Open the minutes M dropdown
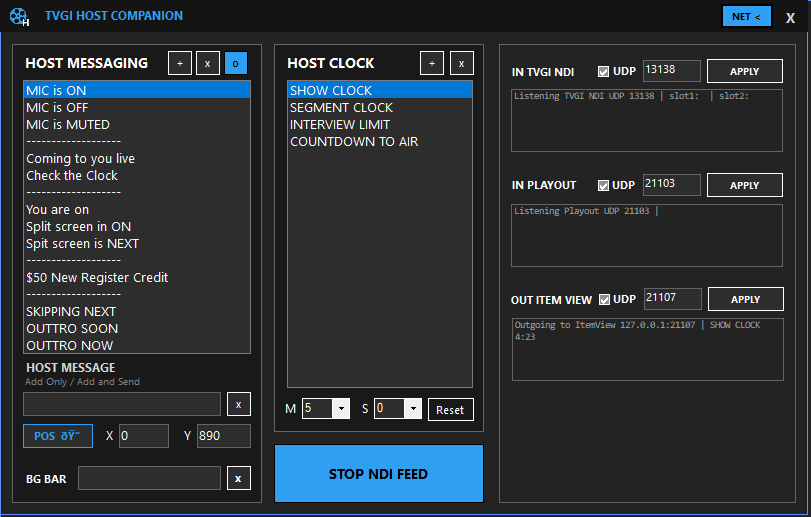The image size is (811, 517). click(x=341, y=408)
